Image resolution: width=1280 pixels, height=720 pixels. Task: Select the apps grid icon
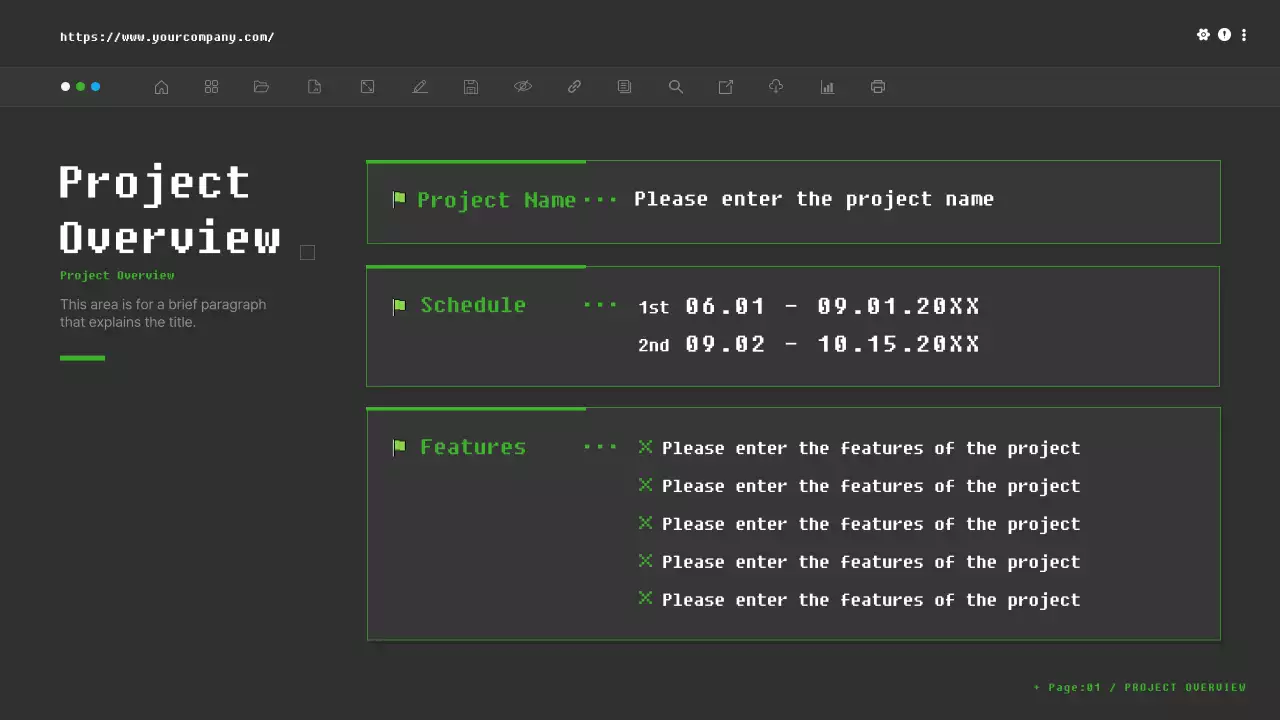tap(211, 87)
